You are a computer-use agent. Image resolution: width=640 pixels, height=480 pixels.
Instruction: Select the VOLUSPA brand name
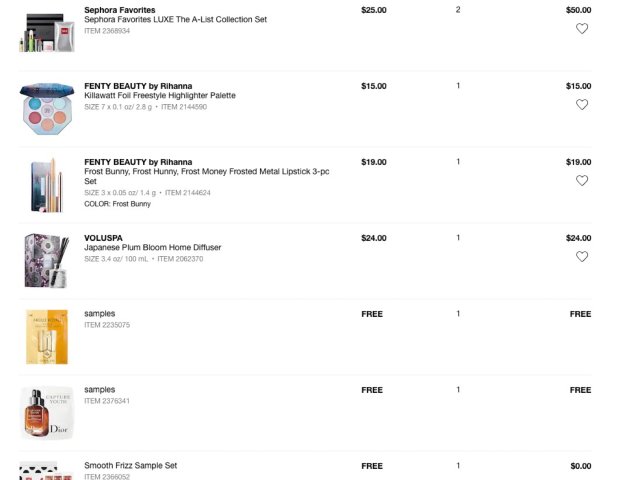[103, 238]
